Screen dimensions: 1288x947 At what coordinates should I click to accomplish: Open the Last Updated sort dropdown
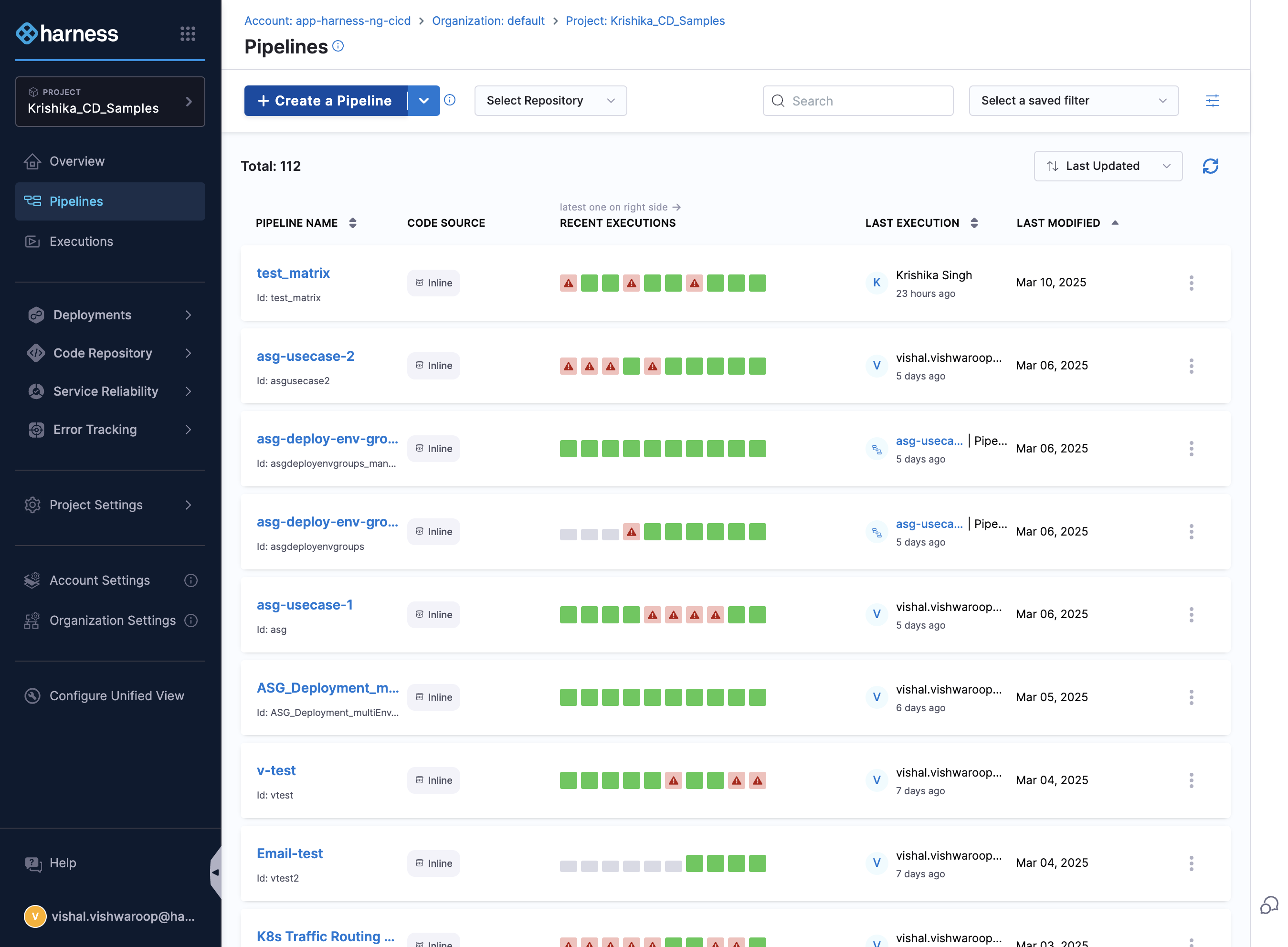[1108, 166]
